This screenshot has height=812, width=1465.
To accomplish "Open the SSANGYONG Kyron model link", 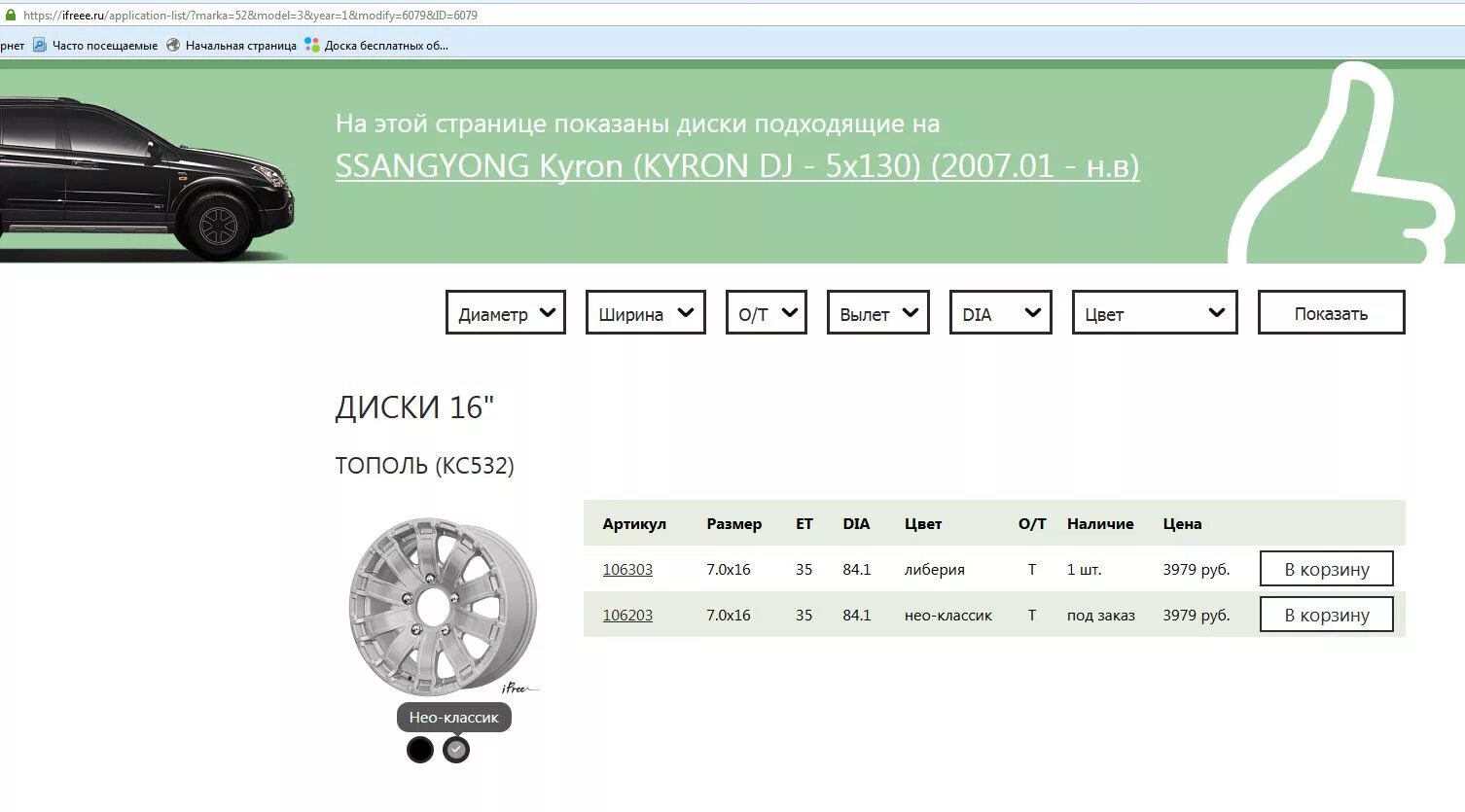I will (x=737, y=165).
